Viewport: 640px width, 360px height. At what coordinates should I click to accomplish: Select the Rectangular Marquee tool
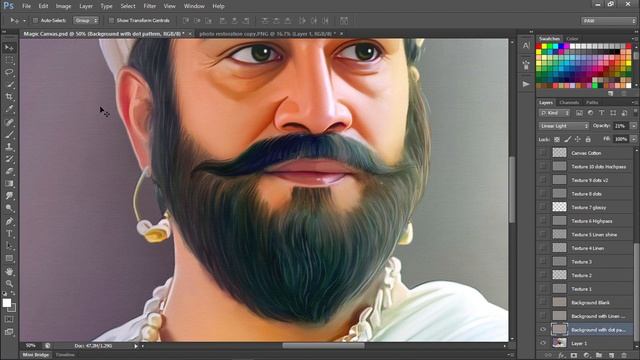[9, 60]
